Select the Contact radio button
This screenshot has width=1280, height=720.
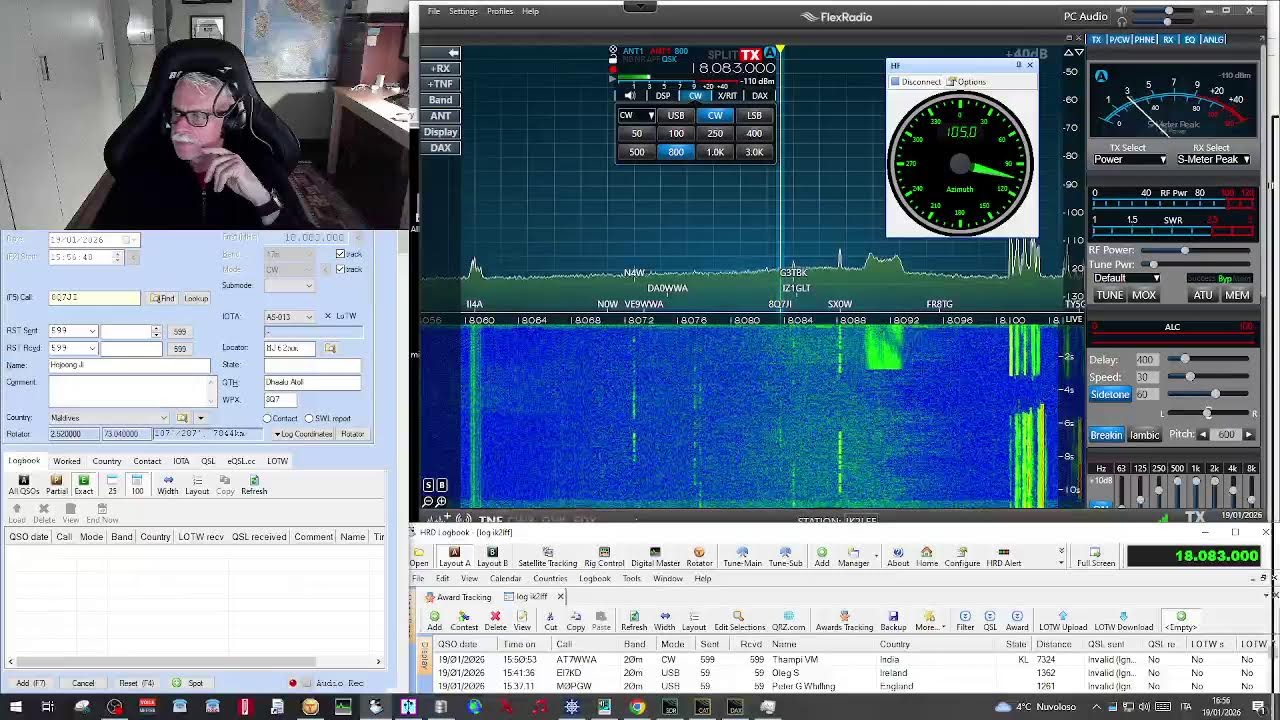click(268, 418)
